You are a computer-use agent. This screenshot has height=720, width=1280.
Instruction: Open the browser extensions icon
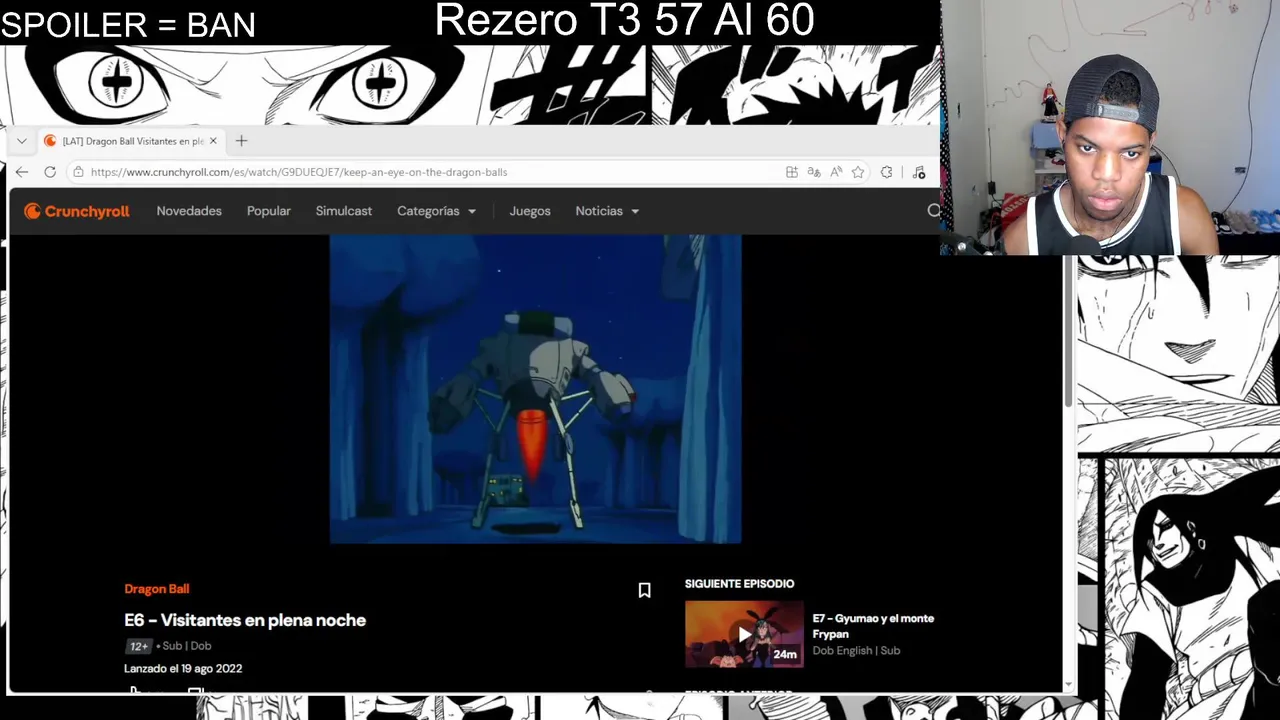[886, 172]
